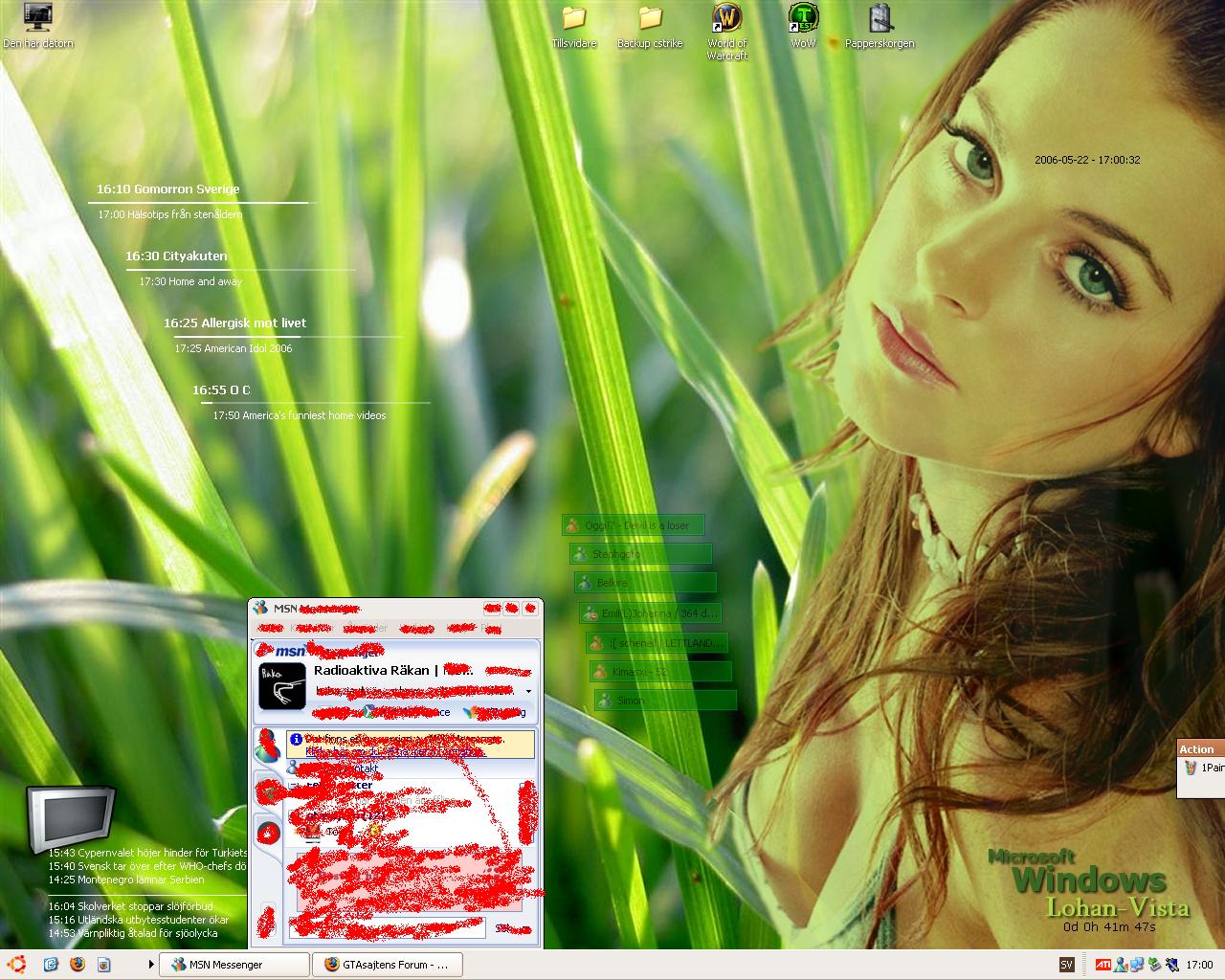
Task: Click headline '16:04 Skolverket stoppar slöjförbud'
Action: coord(131,906)
